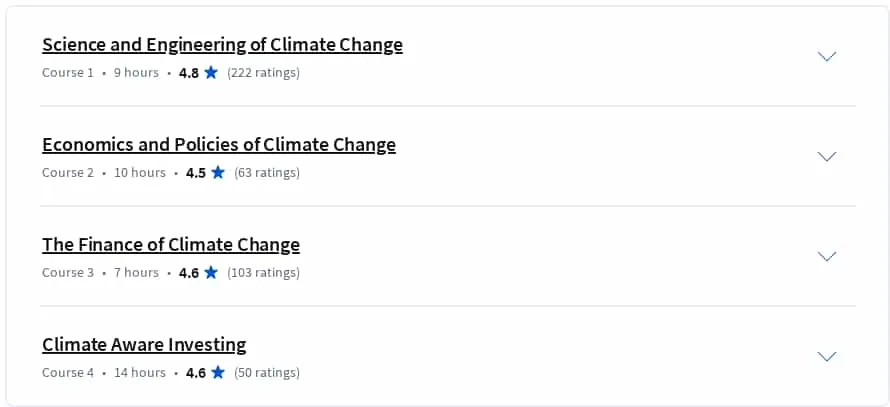Click the 222 ratings count

coord(263,73)
